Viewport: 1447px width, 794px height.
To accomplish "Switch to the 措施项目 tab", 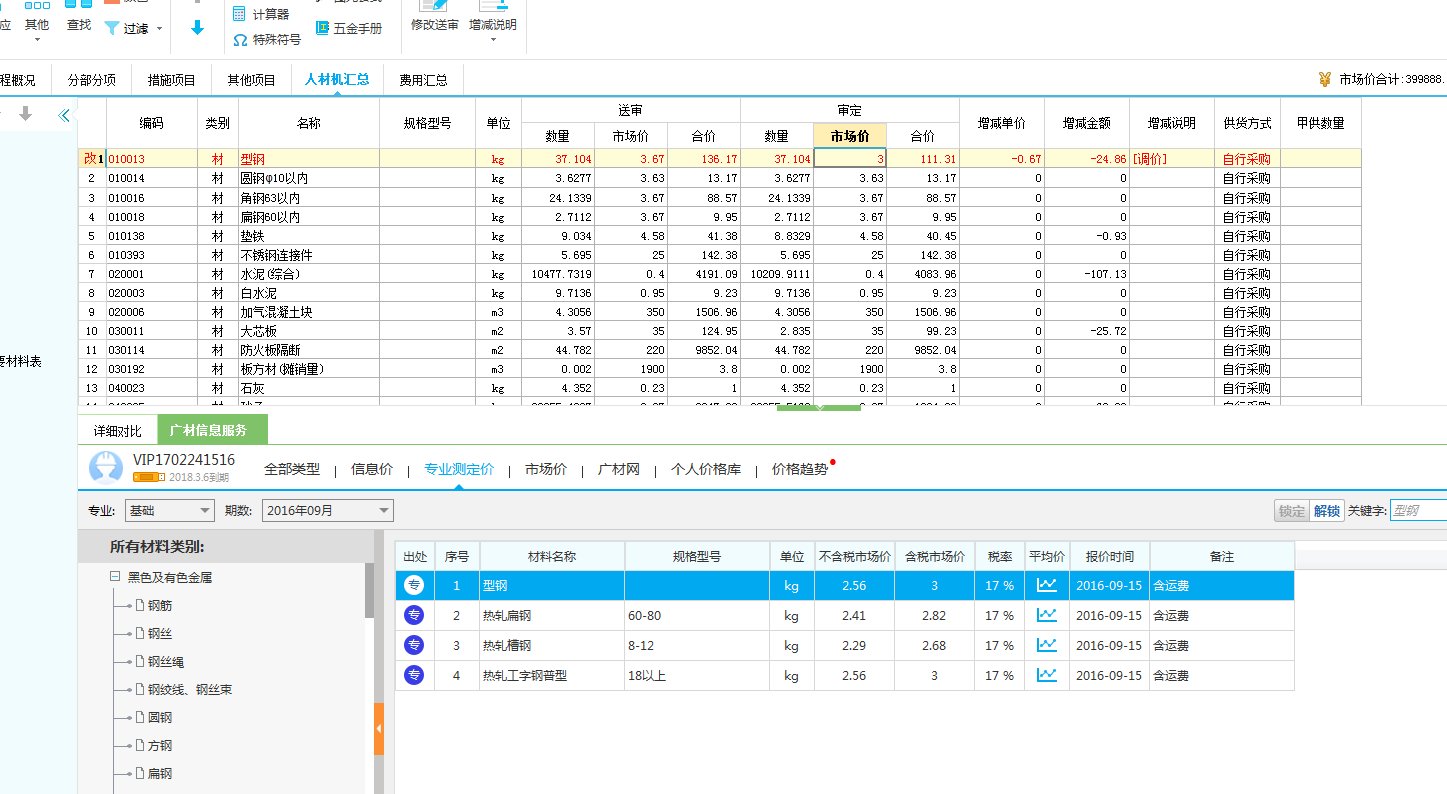I will (x=172, y=80).
